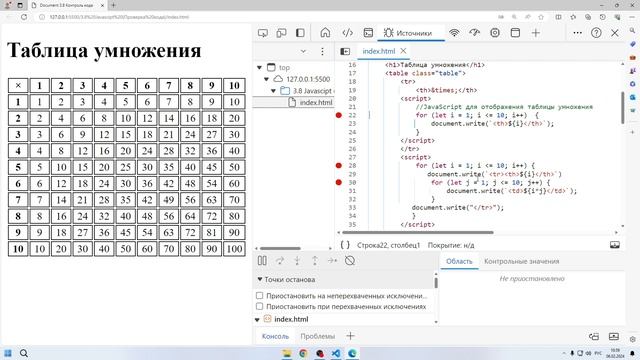The width and height of the screenshot is (640, 360).
Task: Open the Проблемы drawer tab
Action: coord(318,336)
